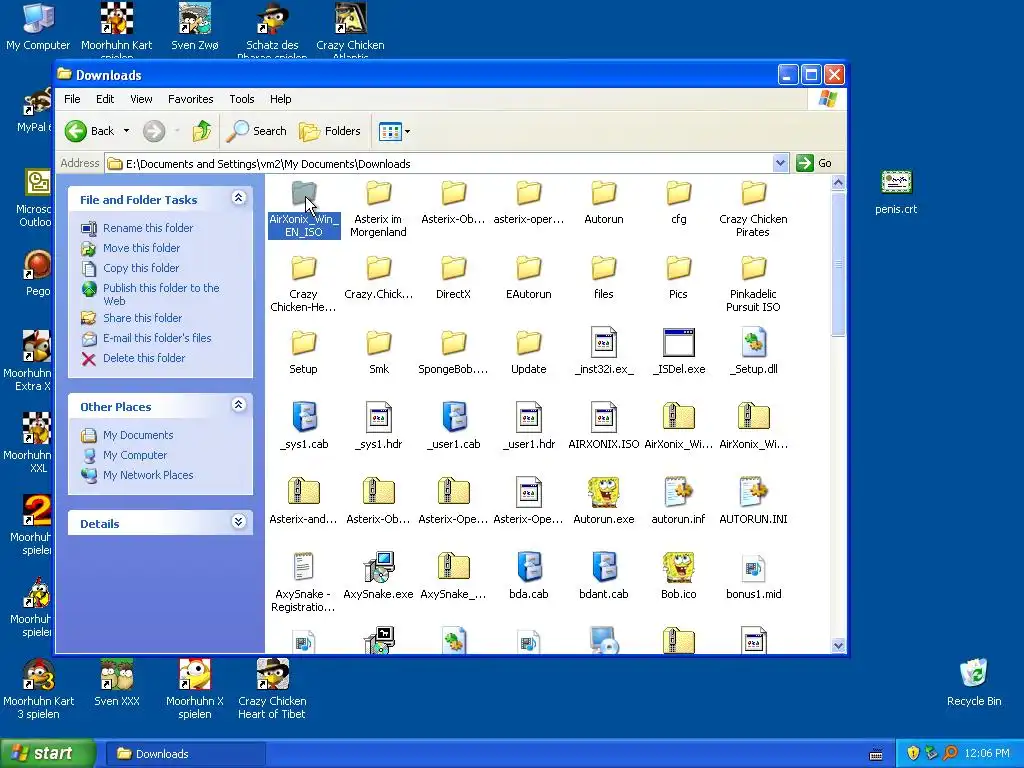Viewport: 1024px width, 768px height.
Task: Expand the Address bar dropdown
Action: pyautogui.click(x=780, y=163)
